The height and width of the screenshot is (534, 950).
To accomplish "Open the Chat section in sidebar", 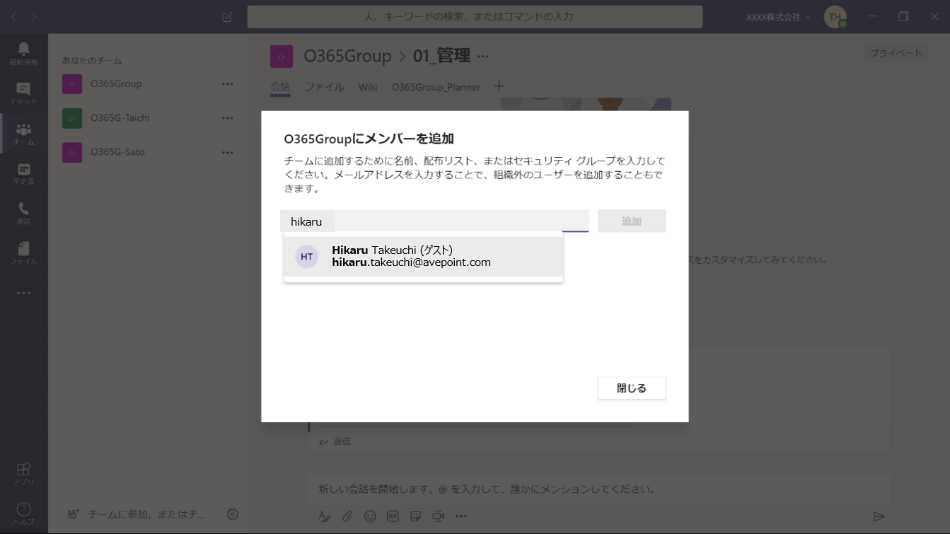I will tap(24, 93).
